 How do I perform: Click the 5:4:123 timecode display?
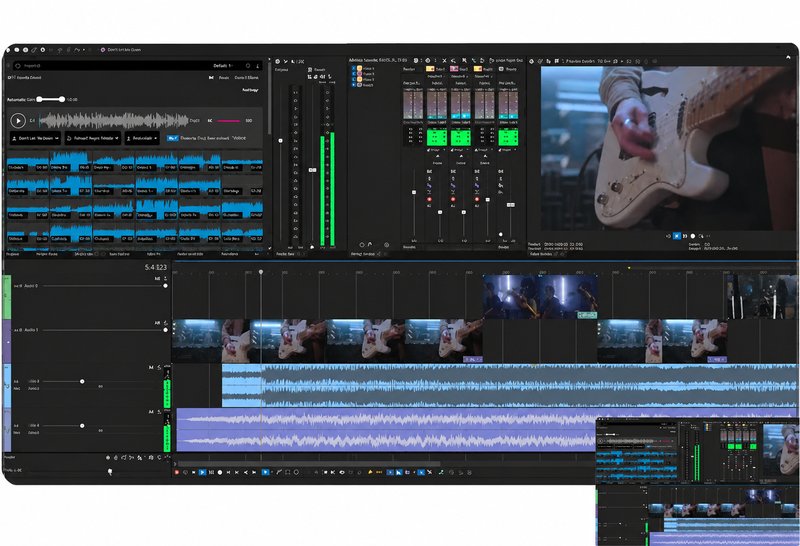(156, 267)
